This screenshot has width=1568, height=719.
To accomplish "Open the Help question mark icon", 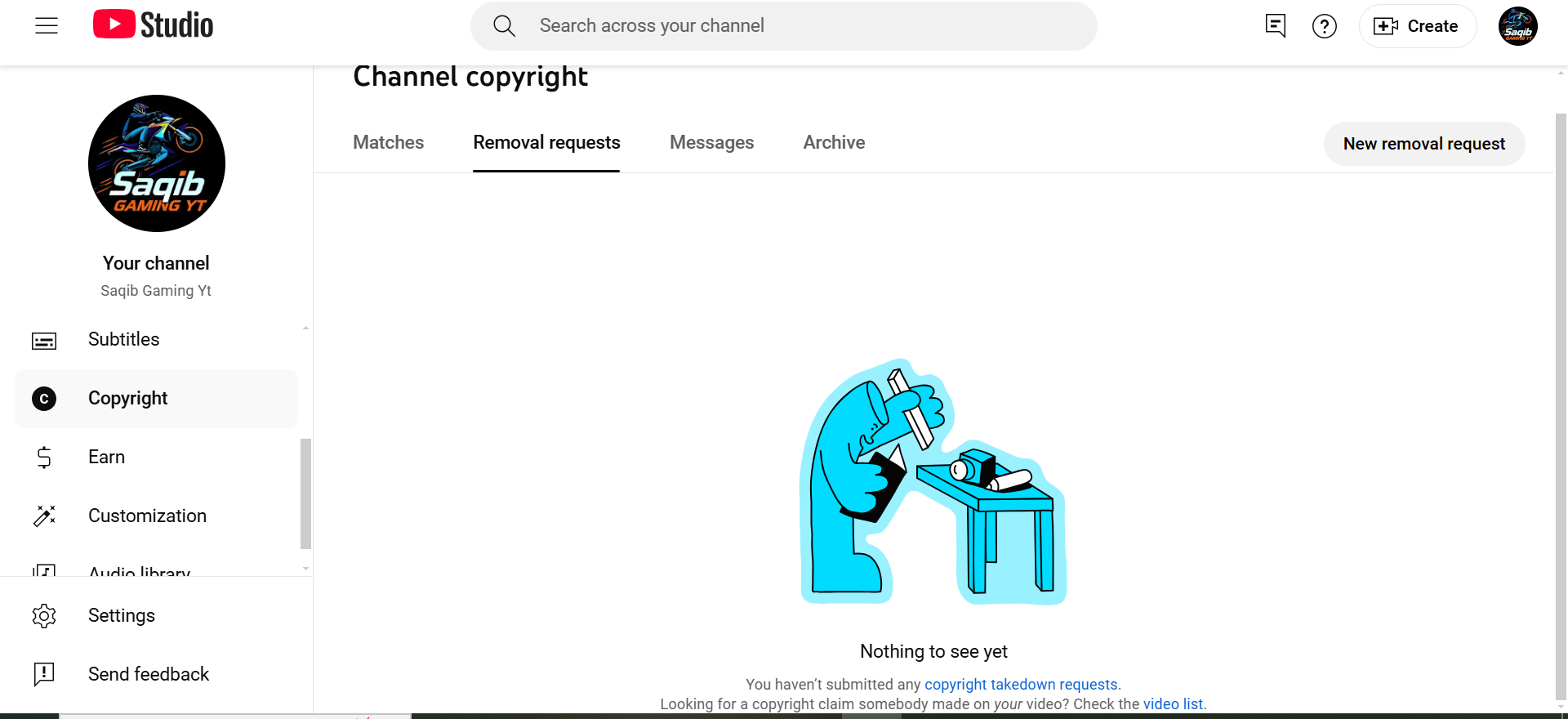I will click(x=1324, y=26).
